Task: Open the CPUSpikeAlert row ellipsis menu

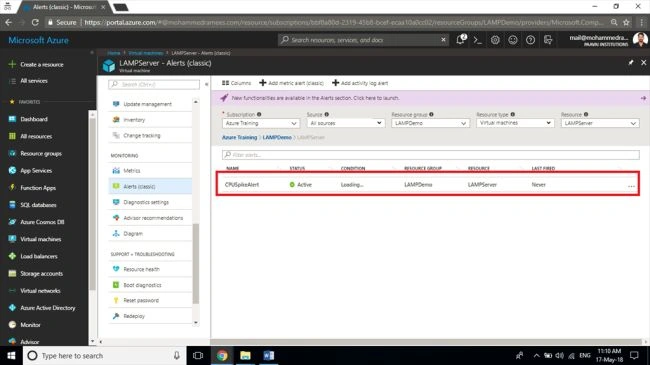Action: click(x=631, y=186)
